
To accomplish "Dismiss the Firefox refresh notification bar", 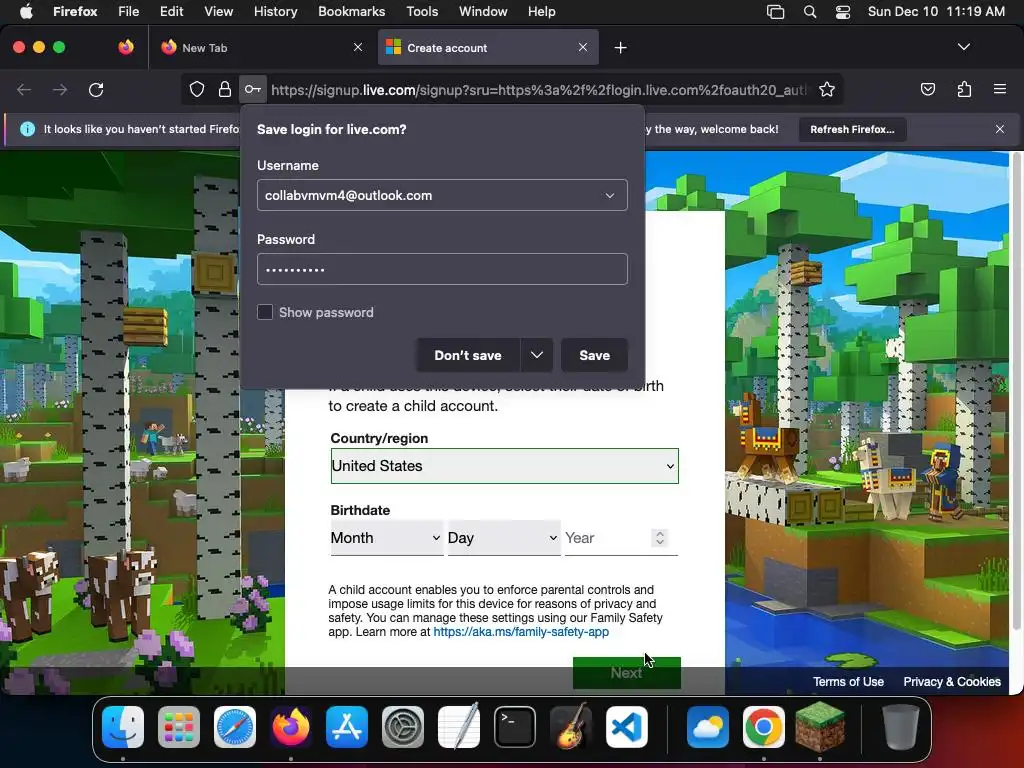I will [x=1000, y=129].
